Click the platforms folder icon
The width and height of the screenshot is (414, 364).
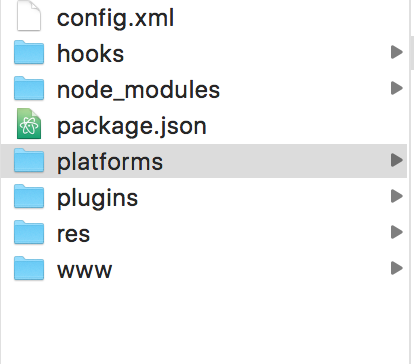point(29,160)
